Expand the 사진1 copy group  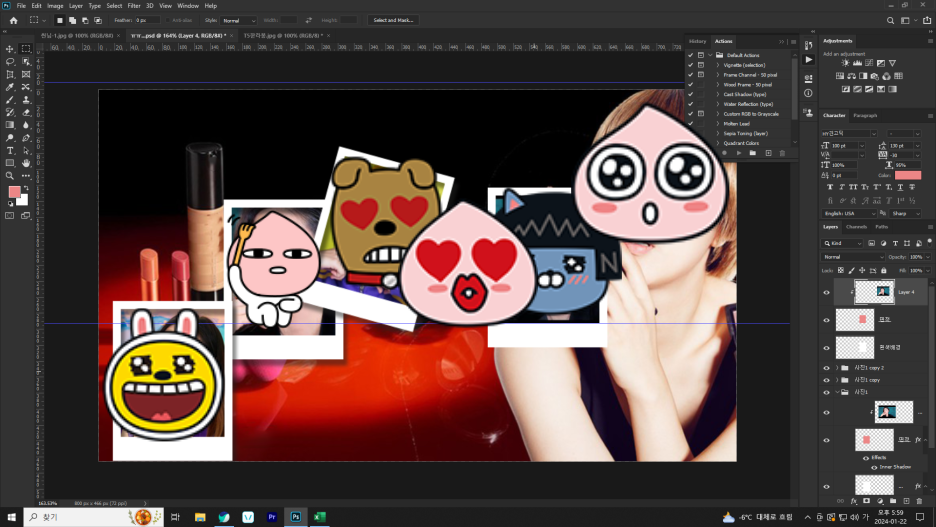point(837,380)
